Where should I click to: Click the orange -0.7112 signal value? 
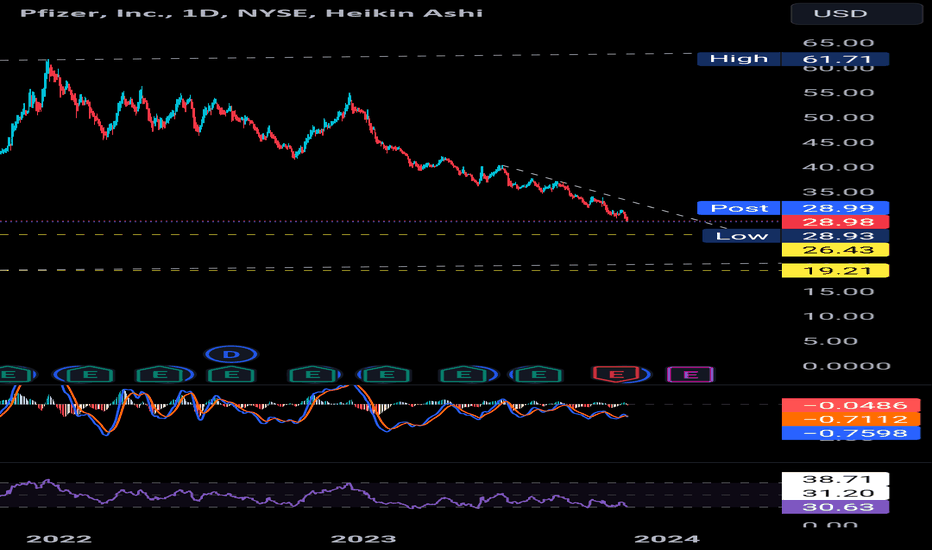click(x=851, y=419)
